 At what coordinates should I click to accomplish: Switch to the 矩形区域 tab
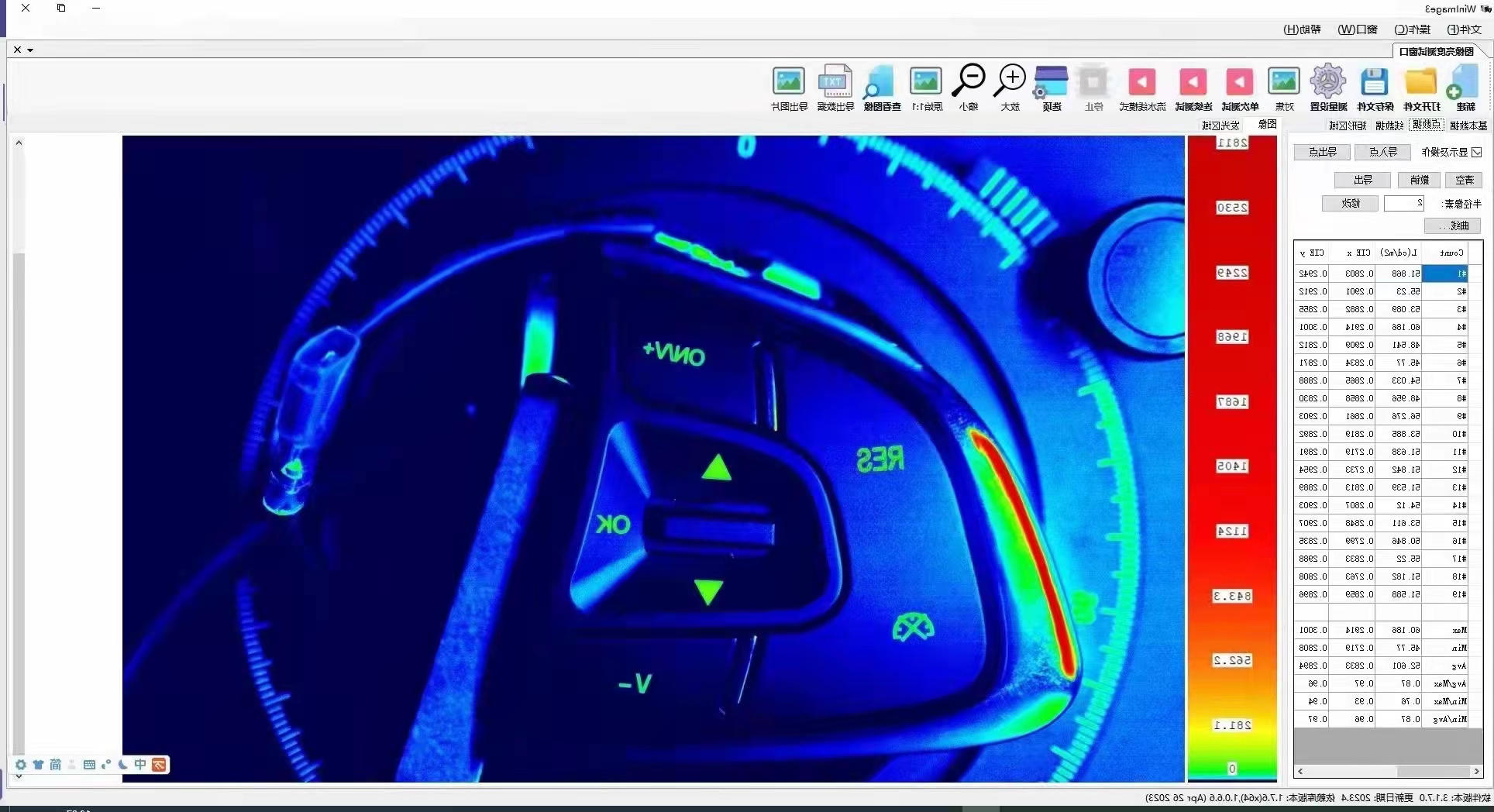click(x=1348, y=126)
